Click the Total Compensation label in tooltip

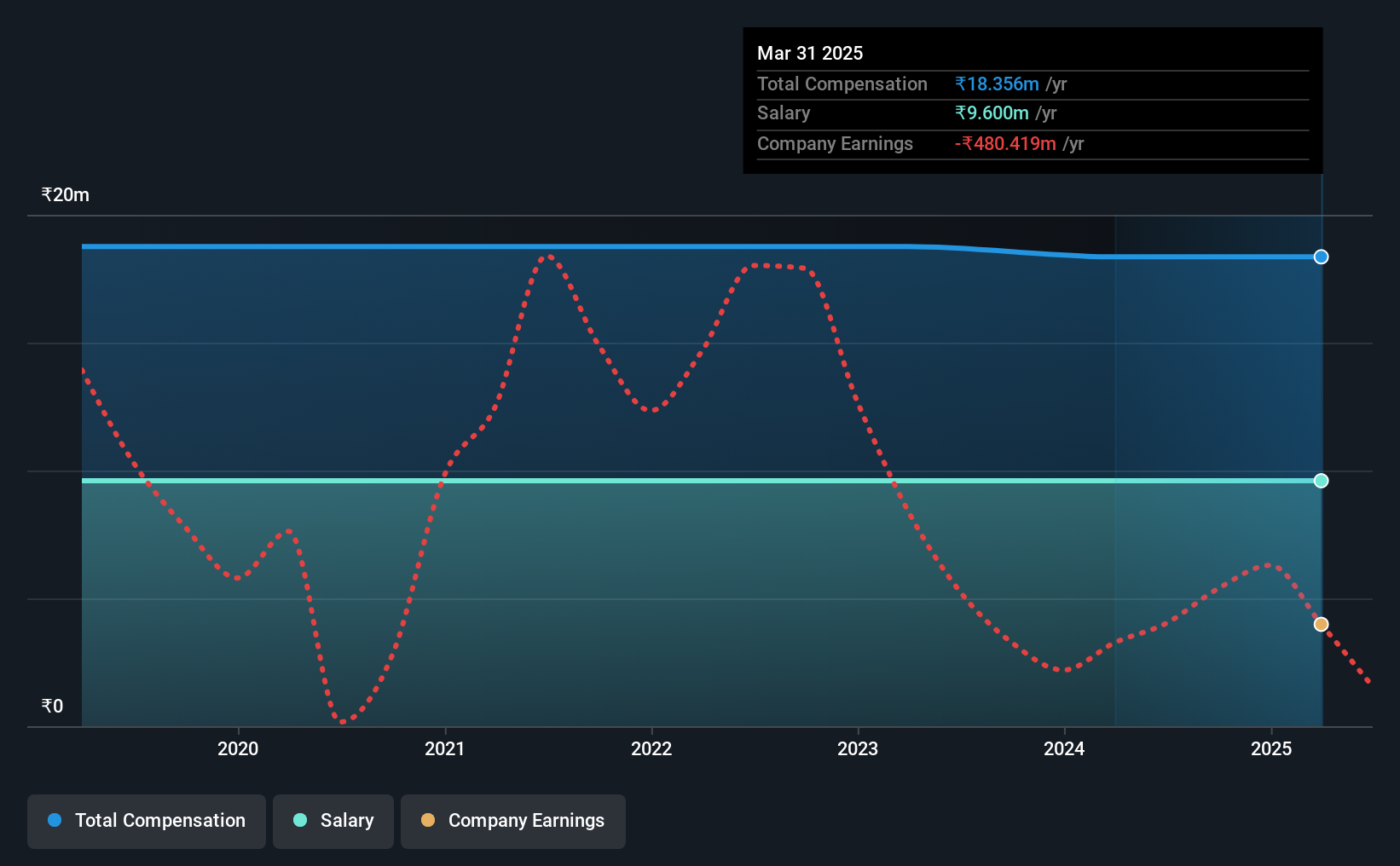pos(842,84)
